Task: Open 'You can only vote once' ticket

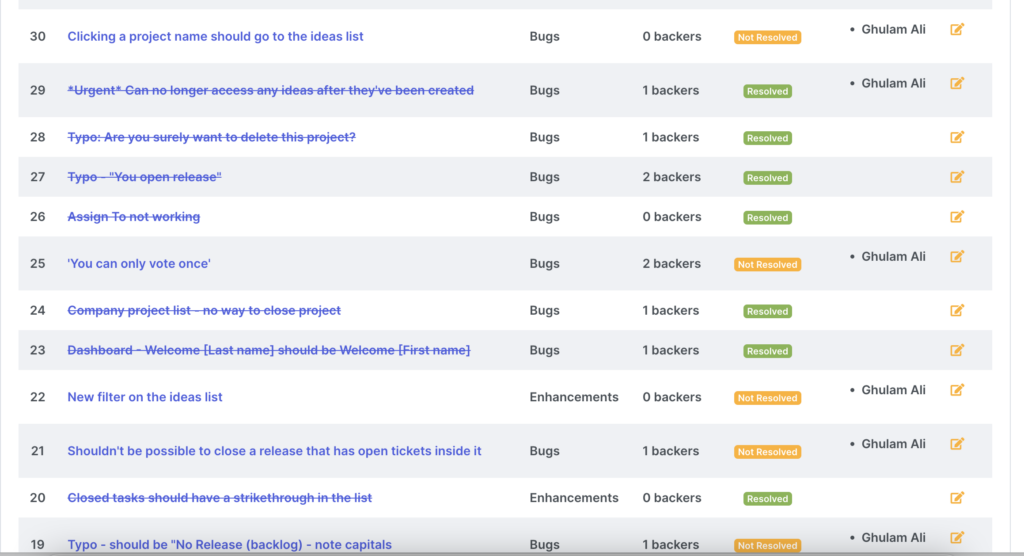Action: point(139,263)
